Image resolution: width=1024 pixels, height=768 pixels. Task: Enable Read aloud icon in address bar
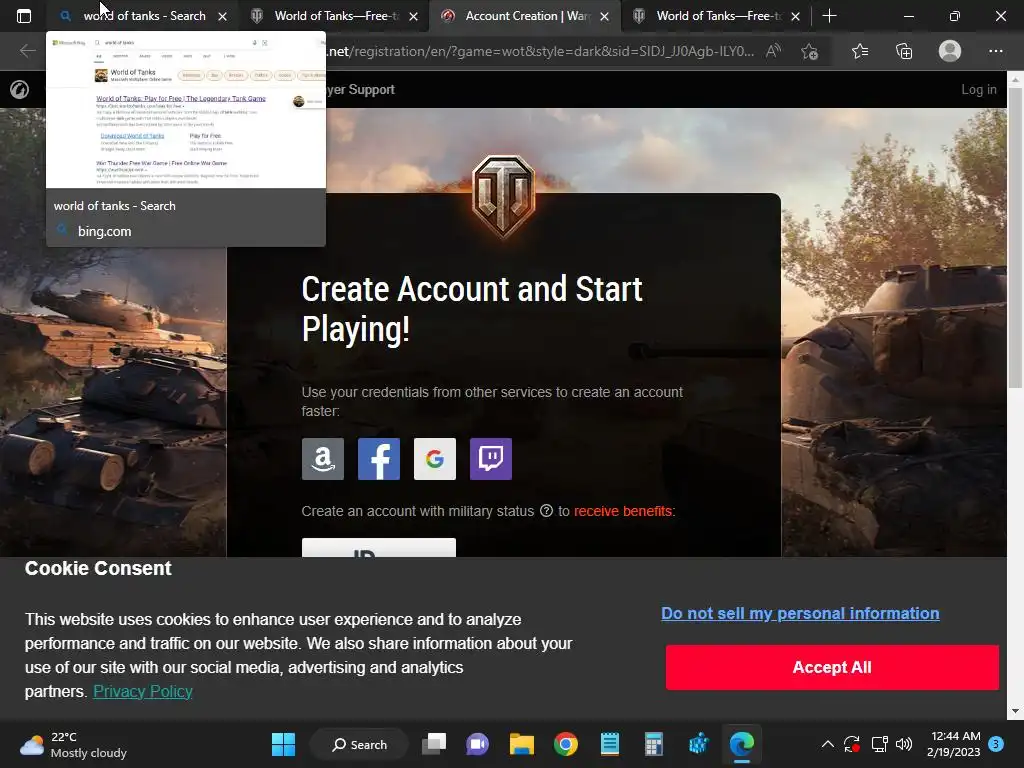pyautogui.click(x=773, y=51)
